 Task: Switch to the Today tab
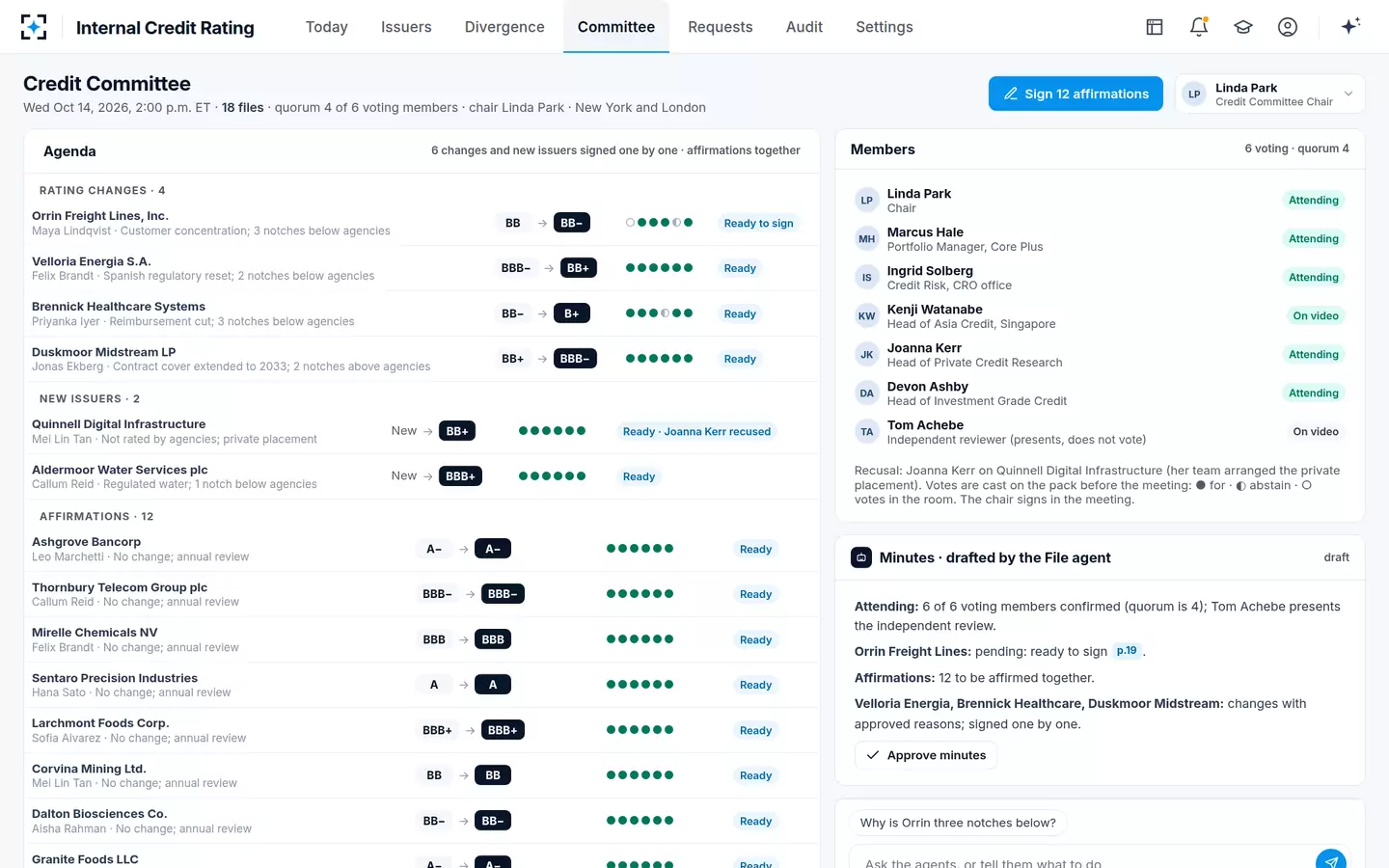[327, 27]
